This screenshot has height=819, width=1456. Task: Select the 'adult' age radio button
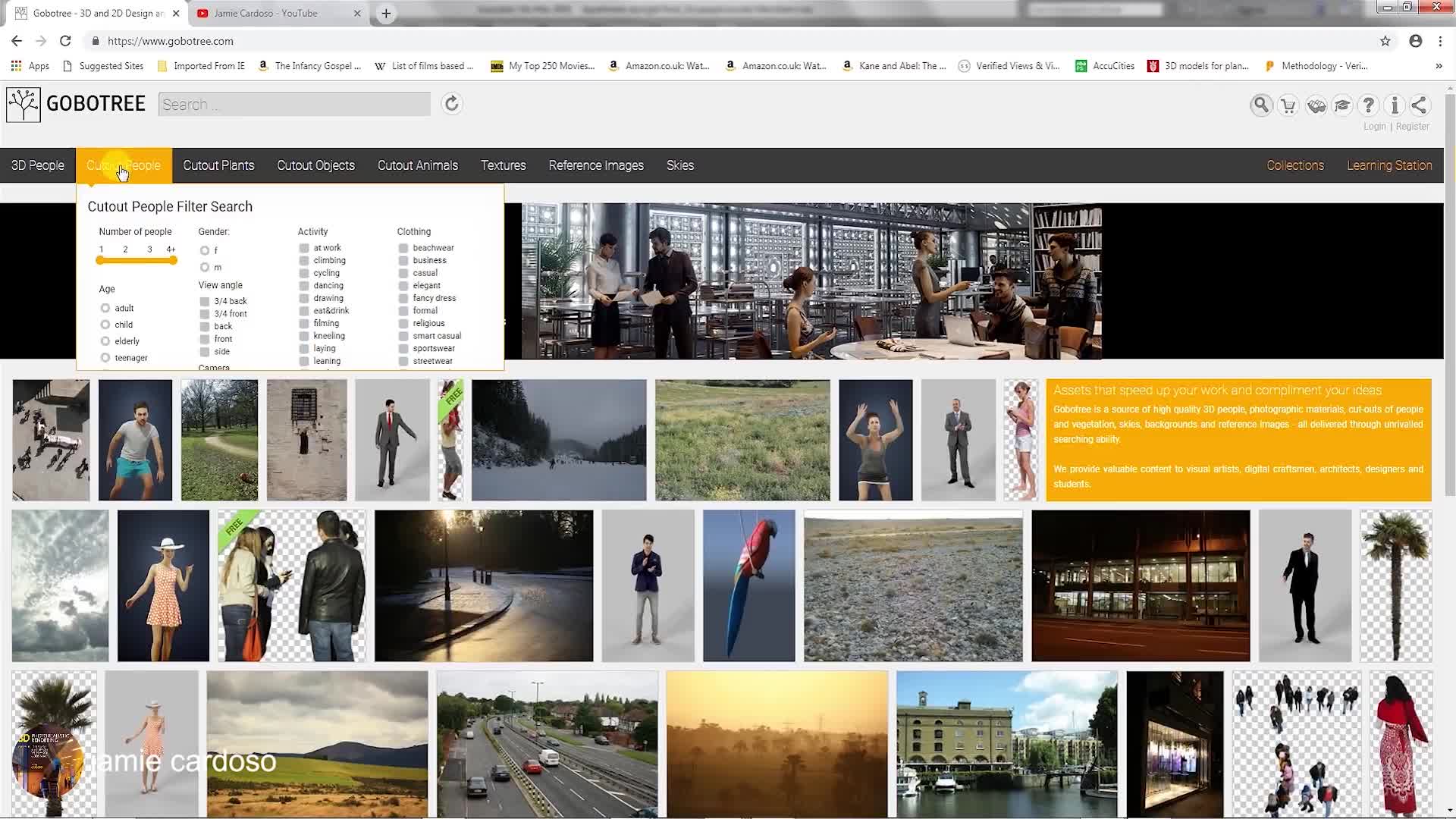coord(105,308)
